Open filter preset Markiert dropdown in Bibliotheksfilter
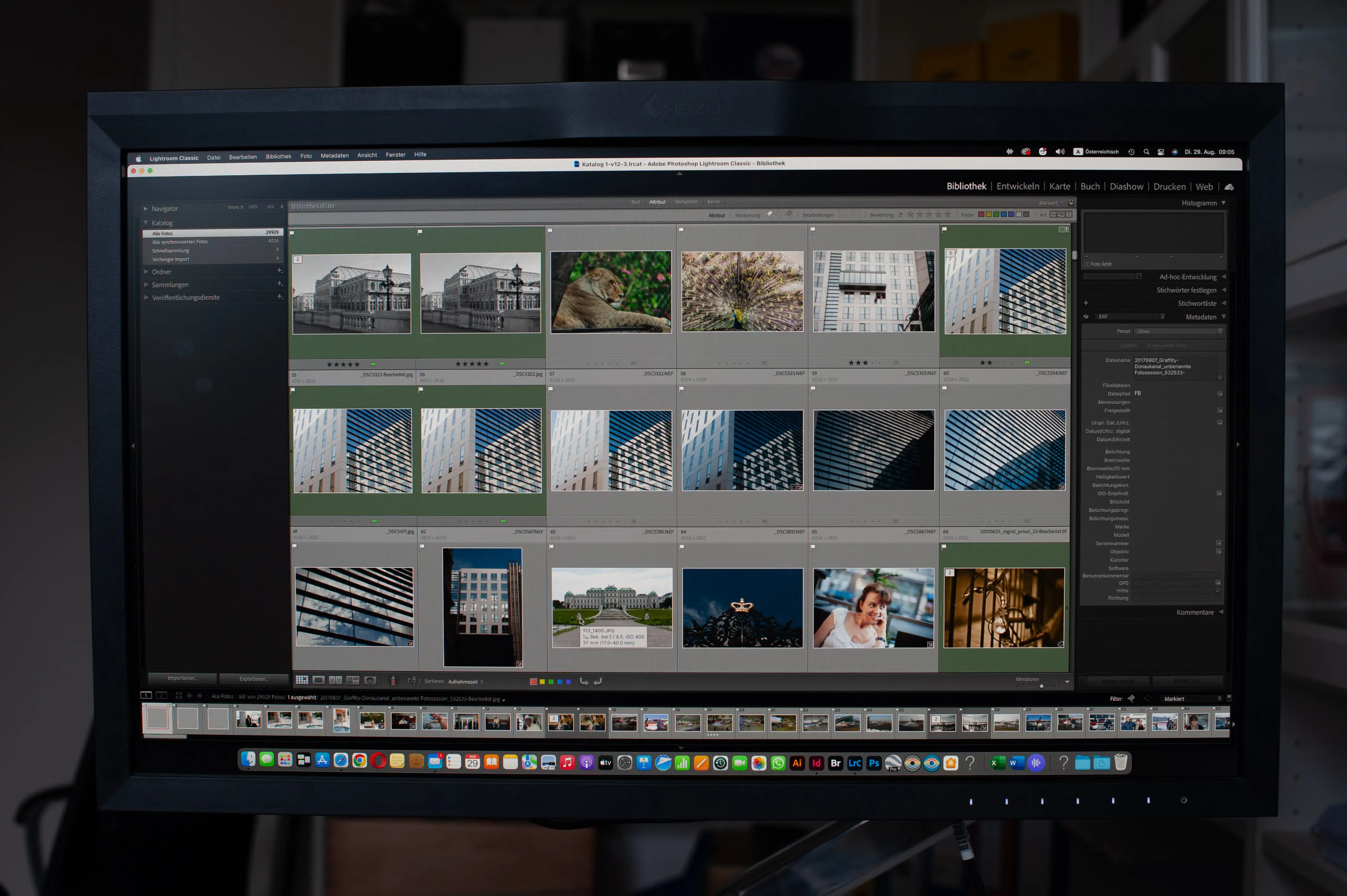 coord(1051,203)
